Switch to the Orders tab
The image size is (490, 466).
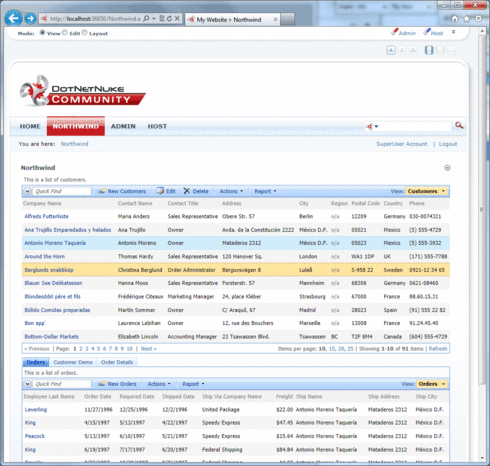pyautogui.click(x=36, y=362)
